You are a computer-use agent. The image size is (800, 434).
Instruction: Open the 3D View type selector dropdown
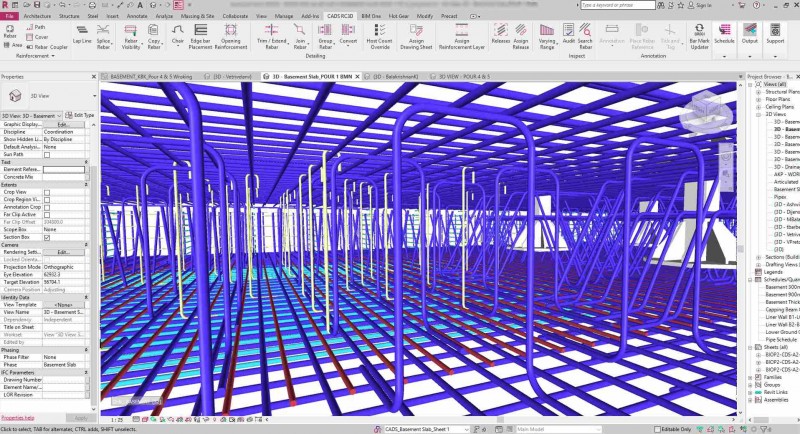pyautogui.click(x=94, y=96)
